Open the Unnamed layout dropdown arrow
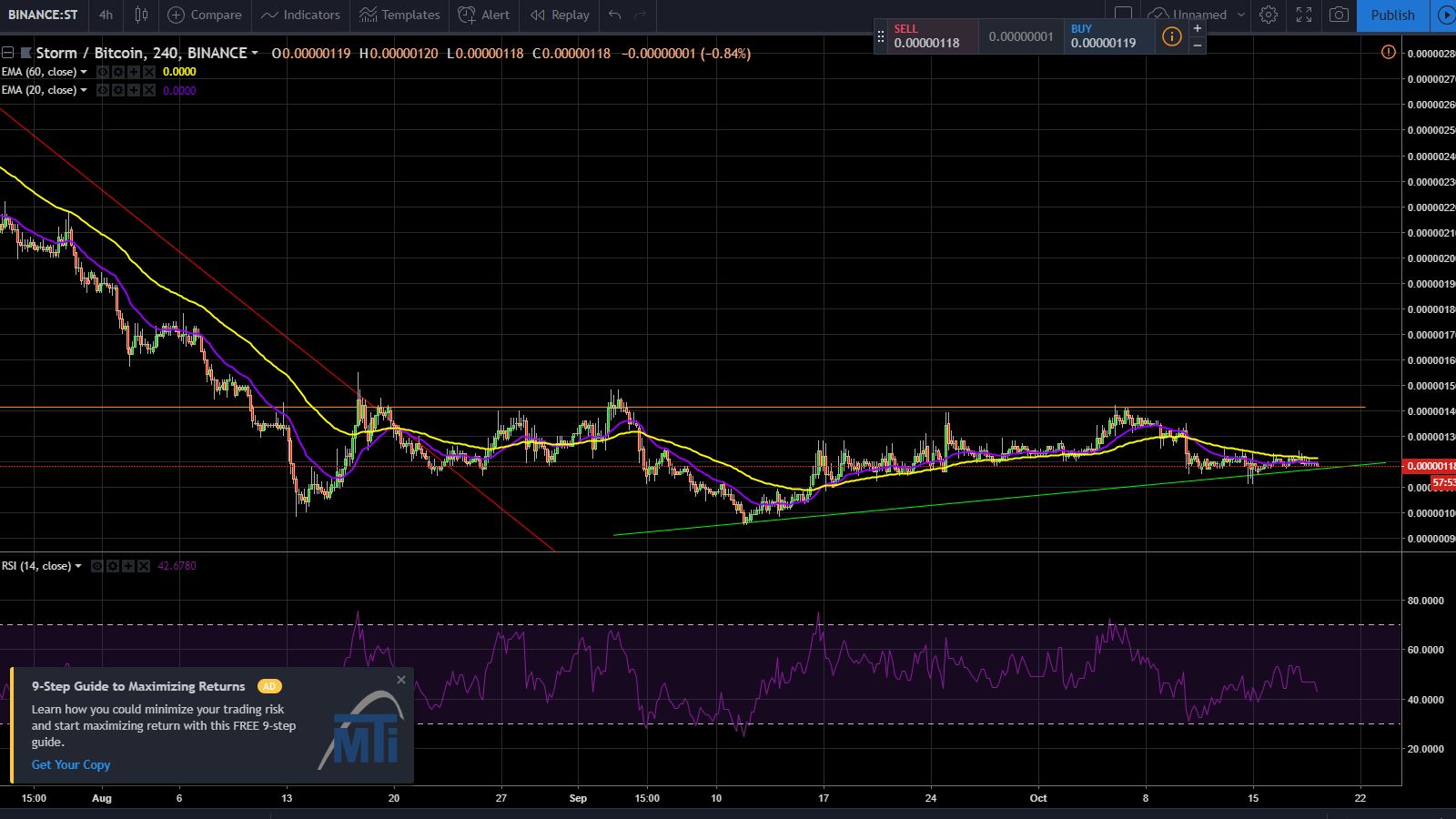Image resolution: width=1456 pixels, height=819 pixels. point(1241,15)
